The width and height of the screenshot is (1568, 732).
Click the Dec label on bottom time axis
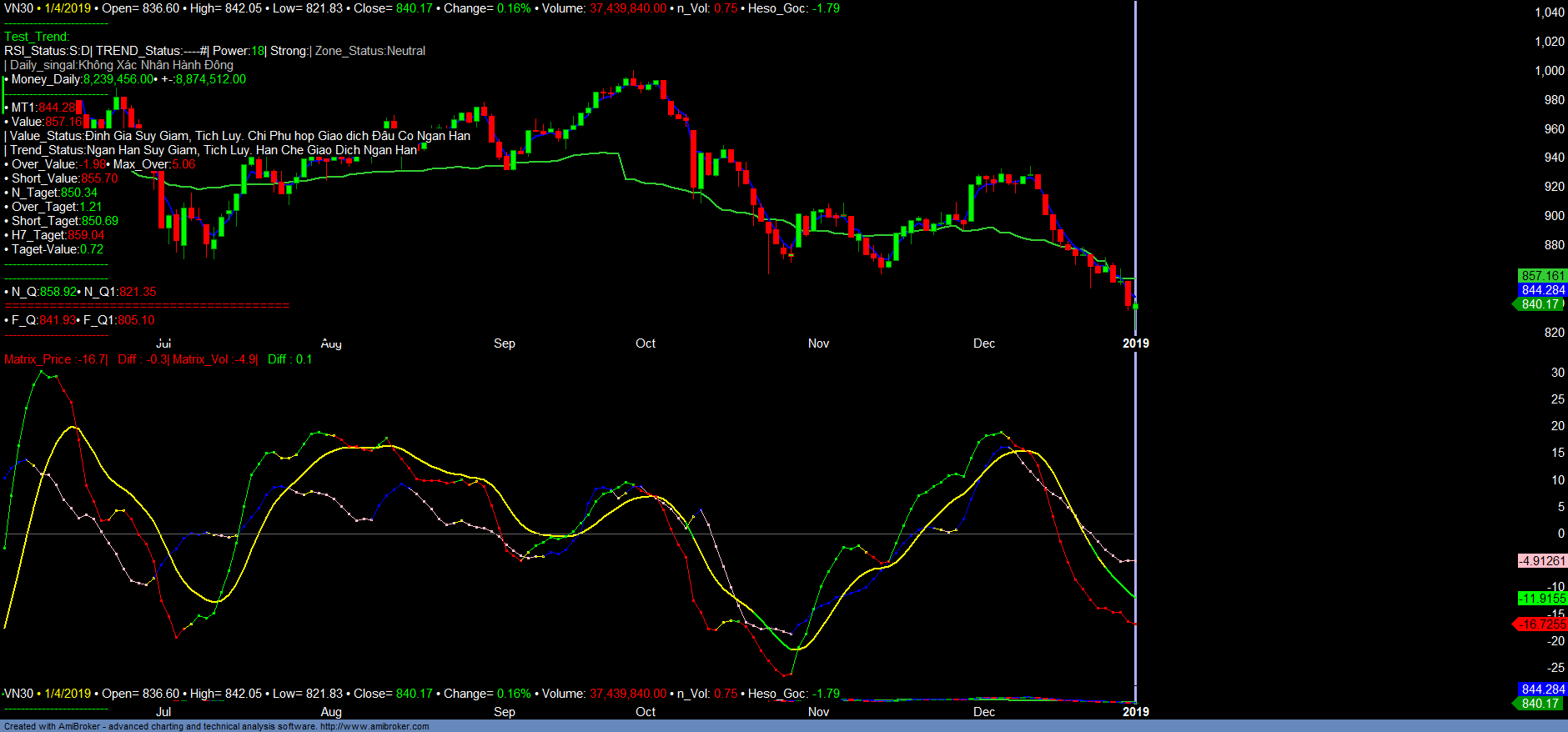click(983, 712)
